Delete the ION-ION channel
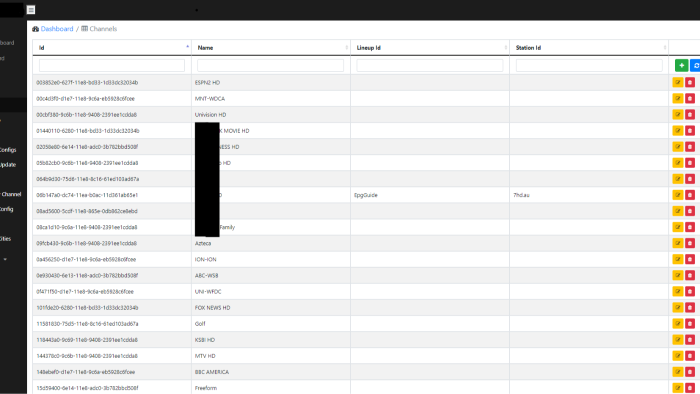Screen dimensions: 700x394 (690, 259)
